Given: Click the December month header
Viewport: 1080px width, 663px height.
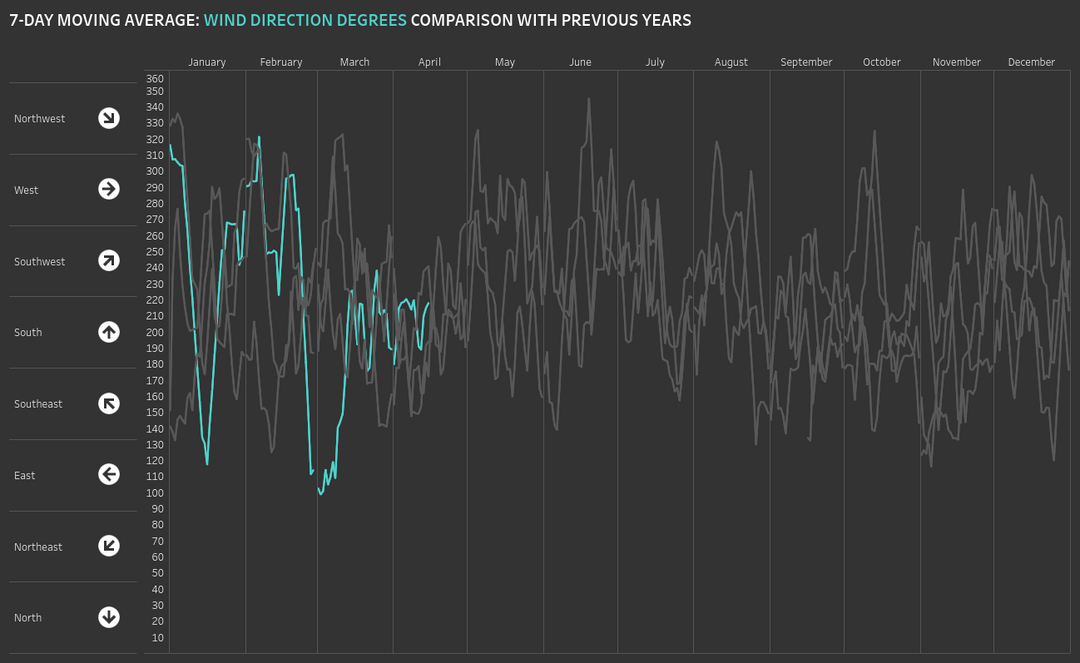Looking at the screenshot, I should point(1031,62).
